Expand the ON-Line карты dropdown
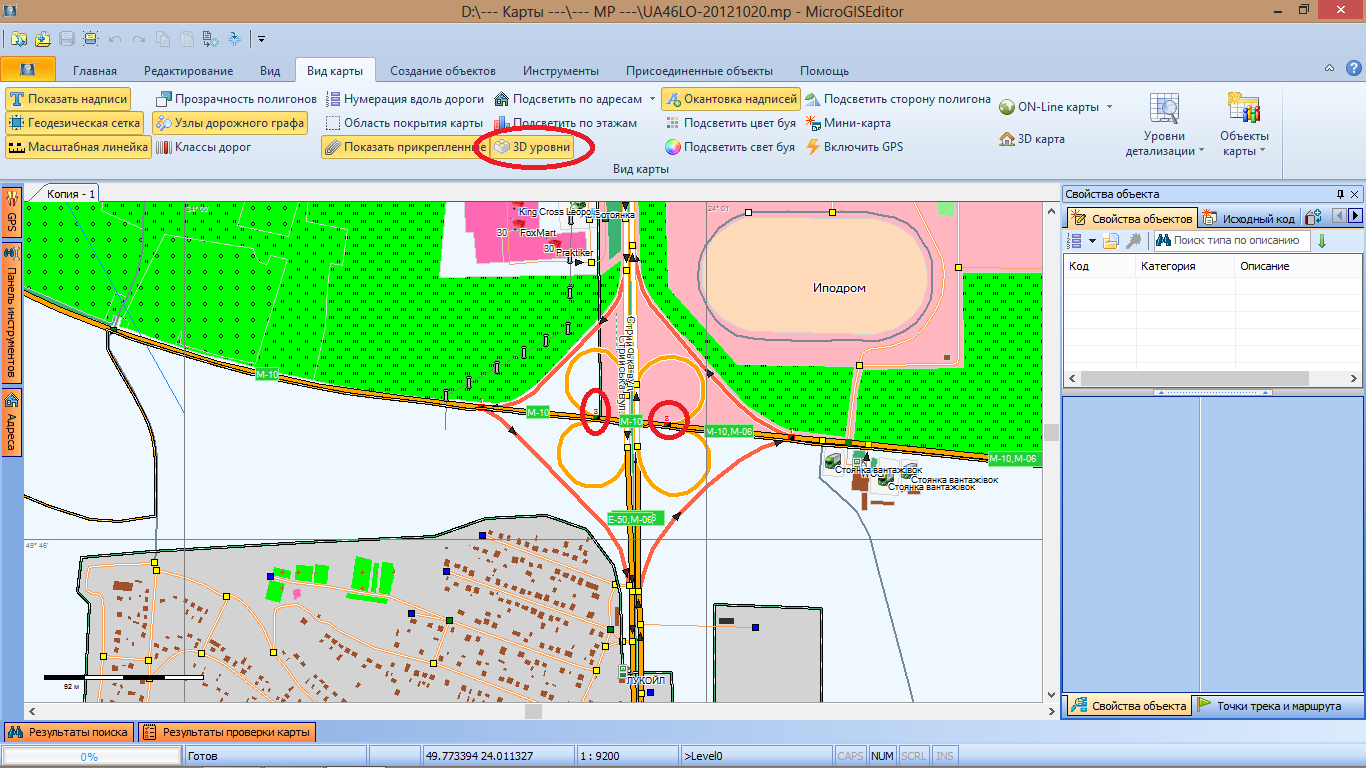Image resolution: width=1366 pixels, height=768 pixels. [x=1109, y=107]
